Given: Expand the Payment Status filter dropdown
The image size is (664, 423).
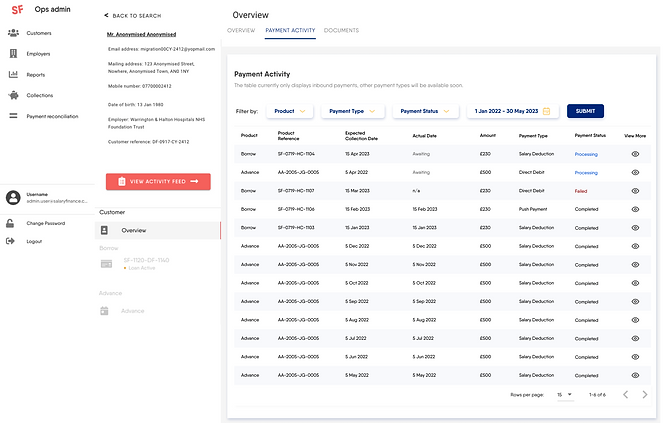Looking at the screenshot, I should 424,111.
